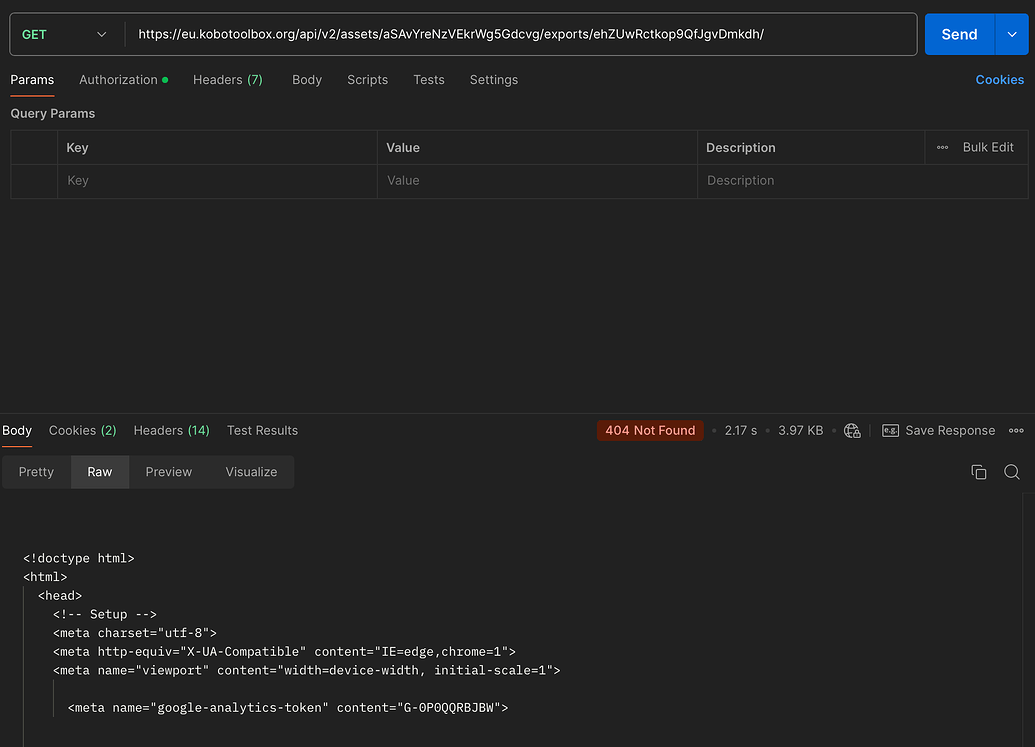Click the Send button
Screen dimensions: 1035x747
(958, 33)
